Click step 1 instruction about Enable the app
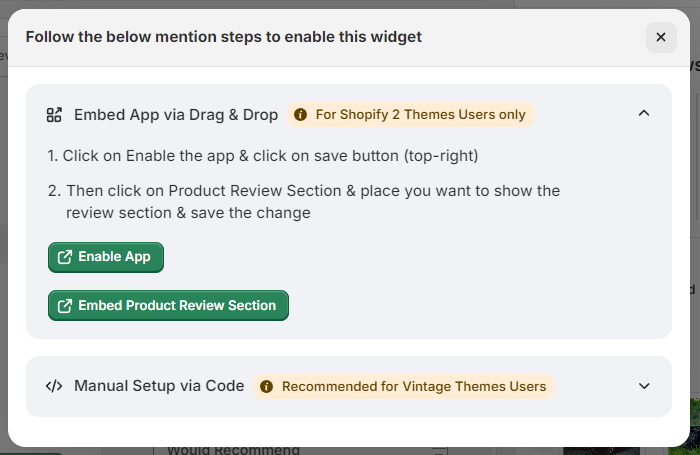Screen dimensions: 700x455 pos(263,156)
